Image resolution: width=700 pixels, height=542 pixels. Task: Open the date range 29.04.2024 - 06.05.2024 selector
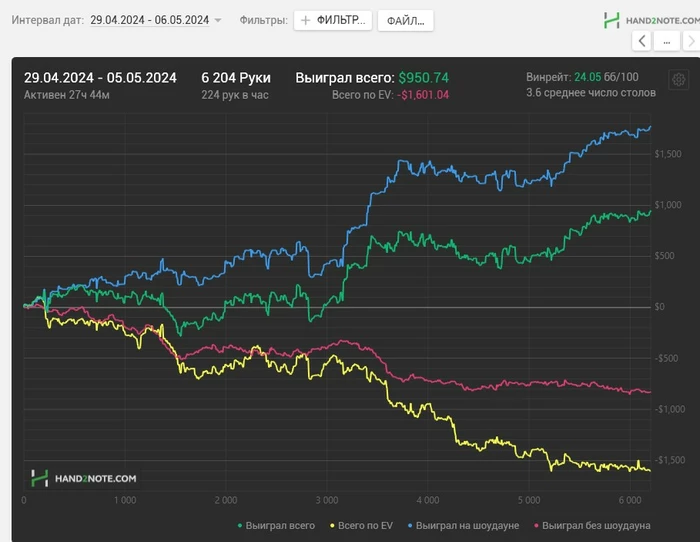pyautogui.click(x=149, y=20)
